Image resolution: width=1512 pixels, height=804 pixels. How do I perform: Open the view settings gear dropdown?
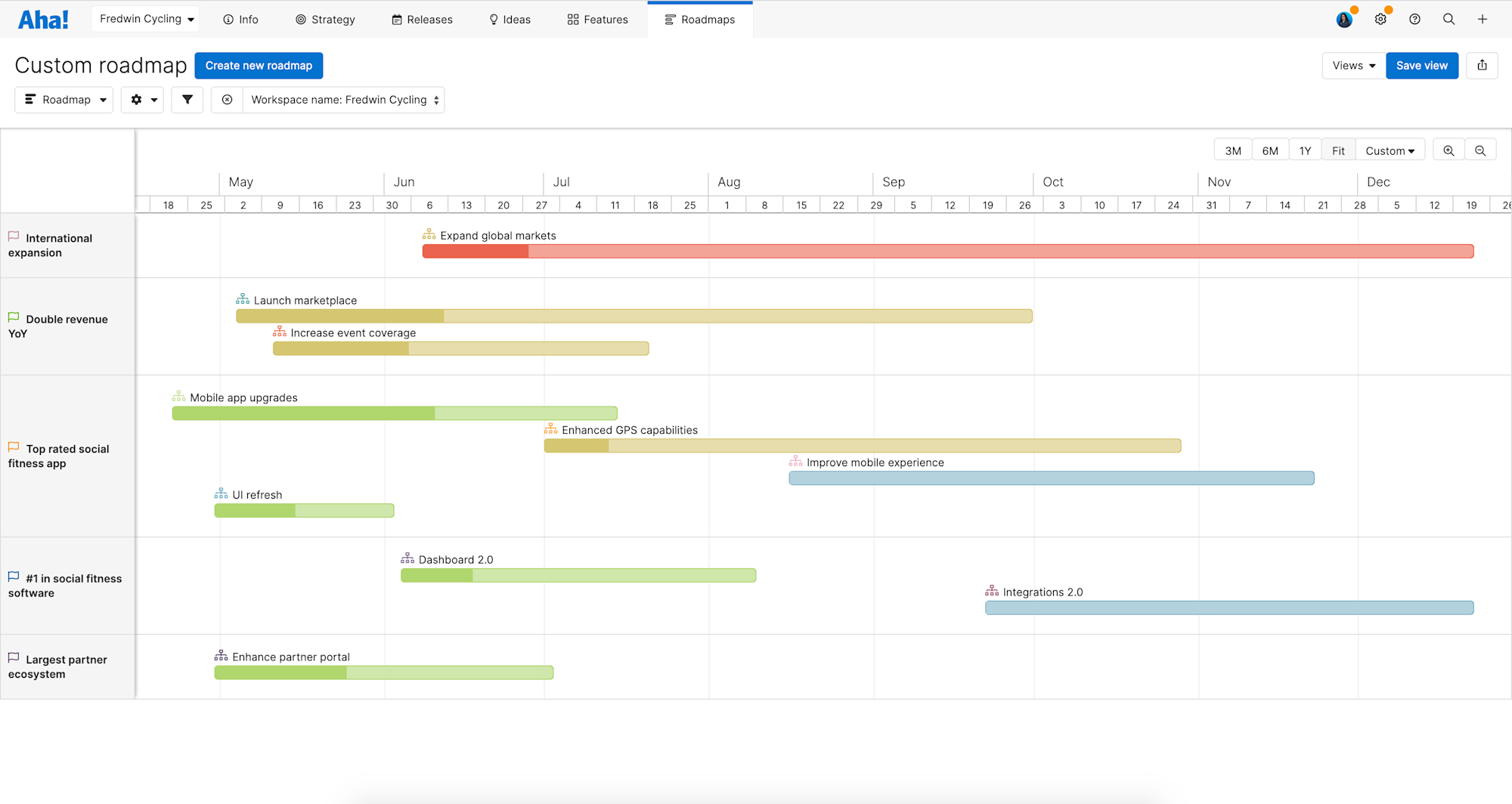[142, 99]
